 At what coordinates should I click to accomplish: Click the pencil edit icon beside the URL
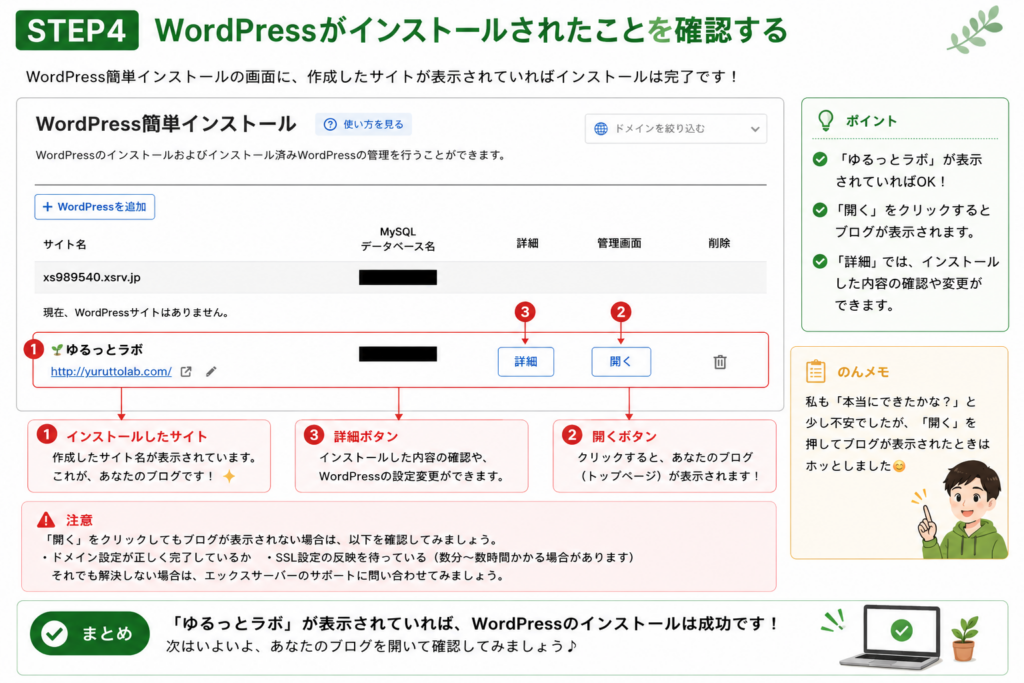point(211,372)
